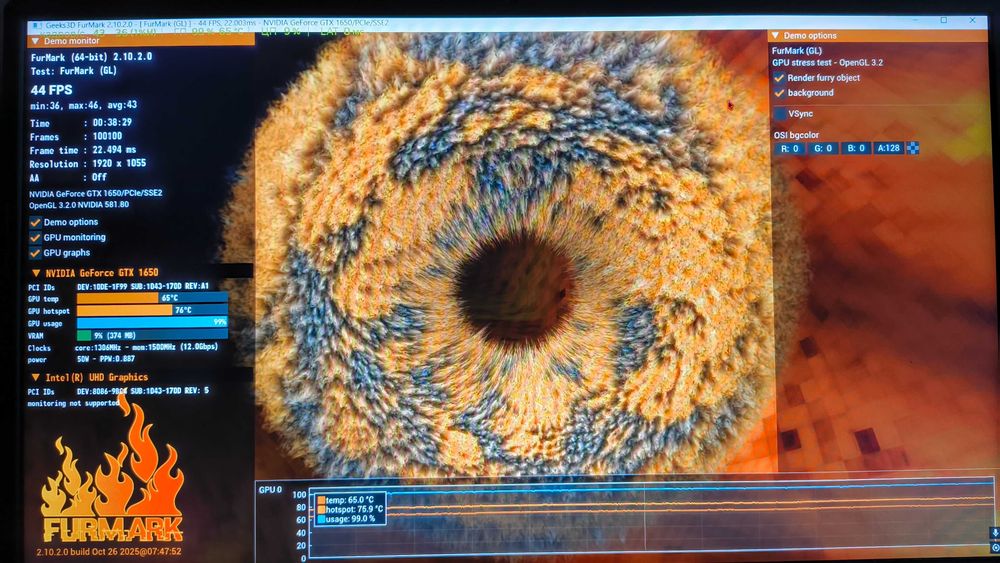1000x563 pixels.
Task: Click the GPU hotspot 76°C bar
Action: [x=152, y=310]
